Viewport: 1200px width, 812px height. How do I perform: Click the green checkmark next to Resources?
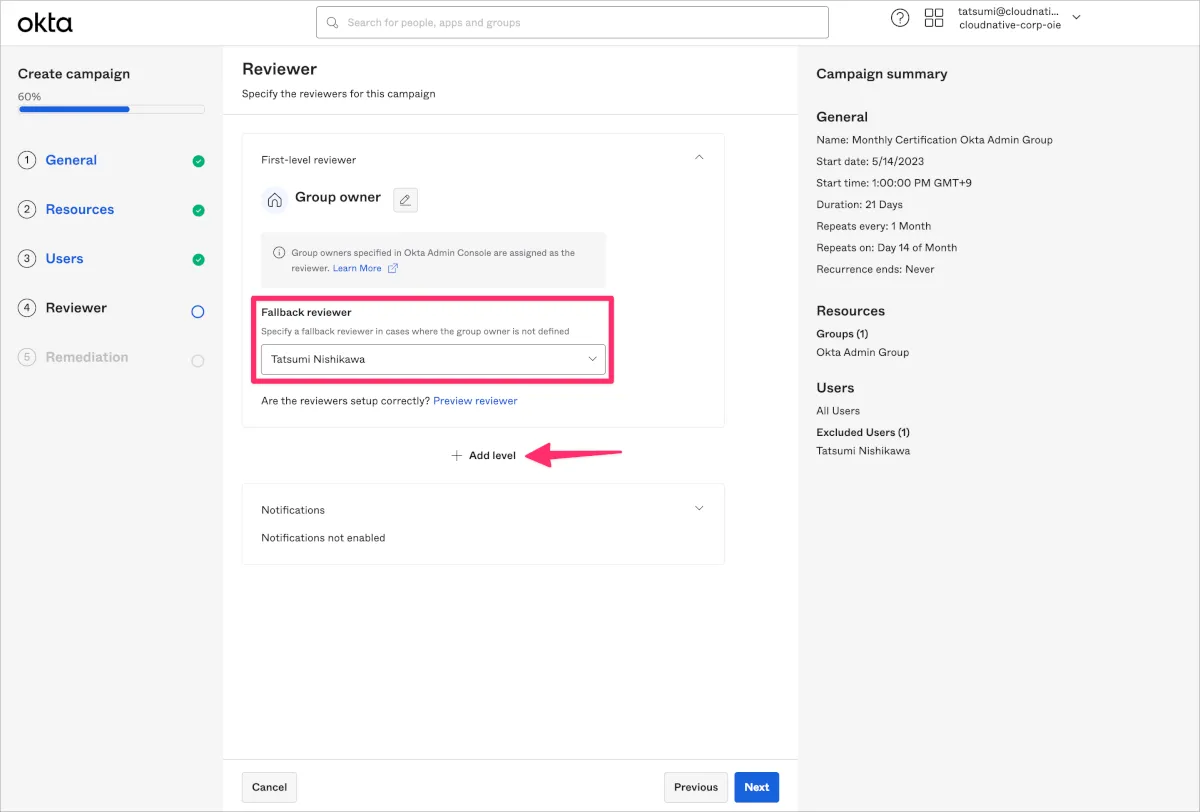point(198,210)
